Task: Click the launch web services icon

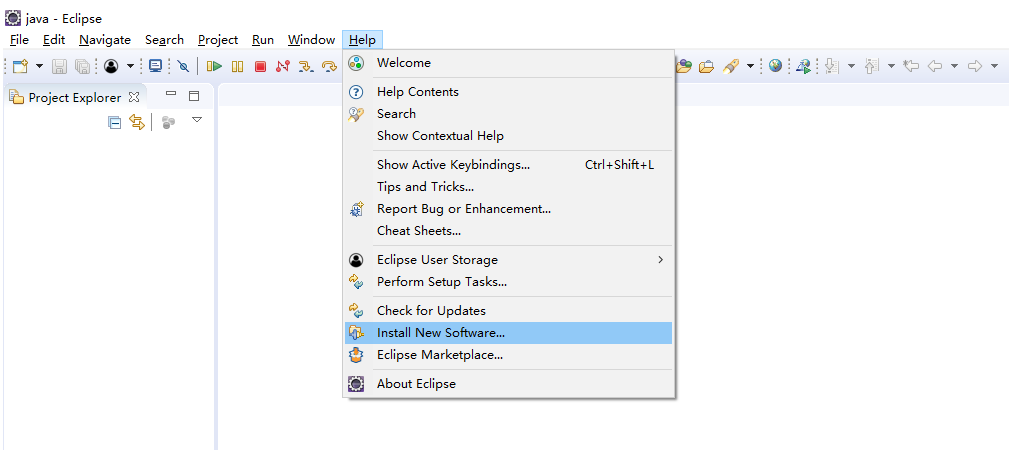Action: (x=803, y=66)
